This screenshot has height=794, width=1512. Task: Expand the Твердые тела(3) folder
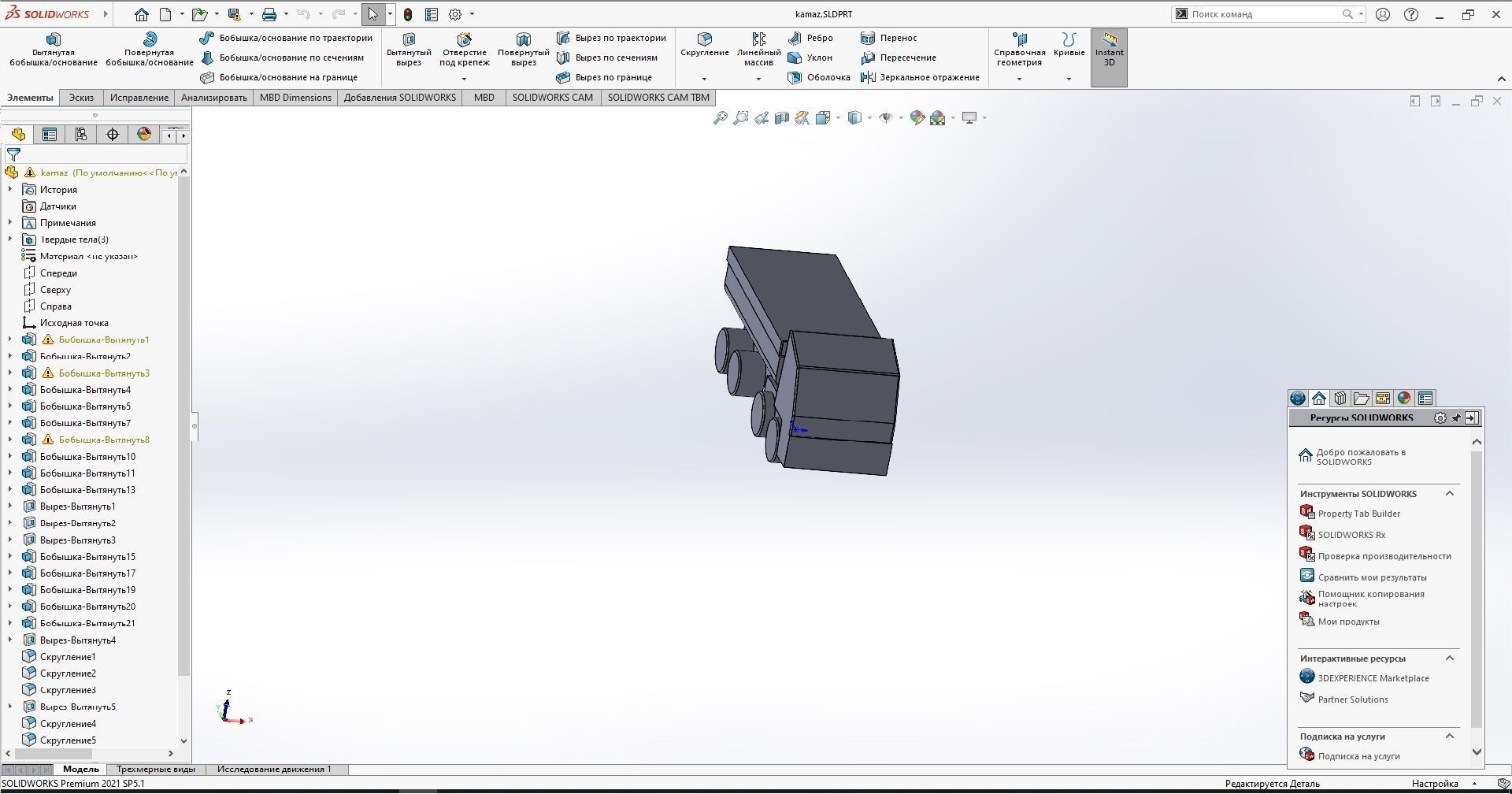coord(10,239)
